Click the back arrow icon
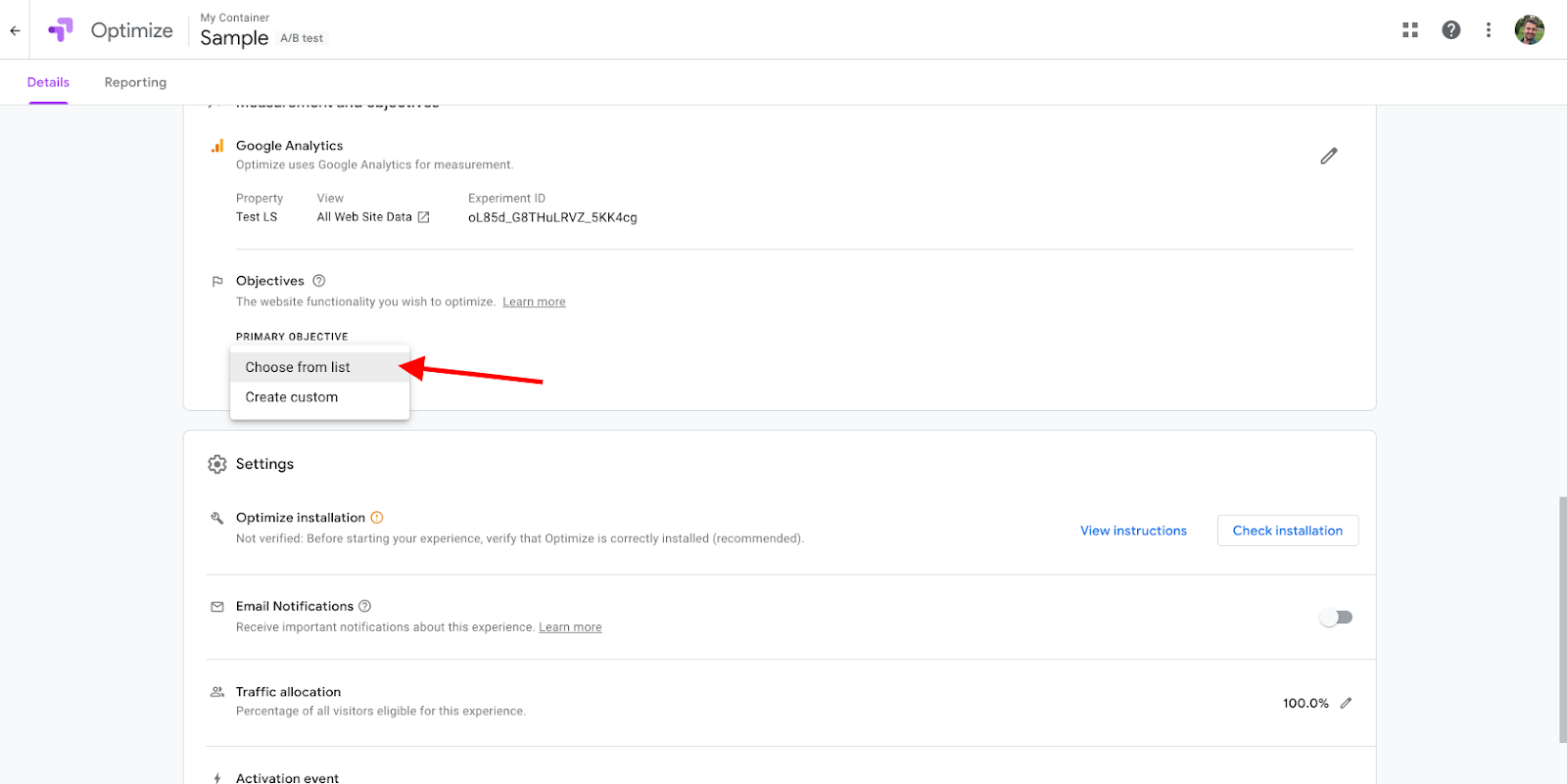The height and width of the screenshot is (784, 1567). (x=15, y=30)
